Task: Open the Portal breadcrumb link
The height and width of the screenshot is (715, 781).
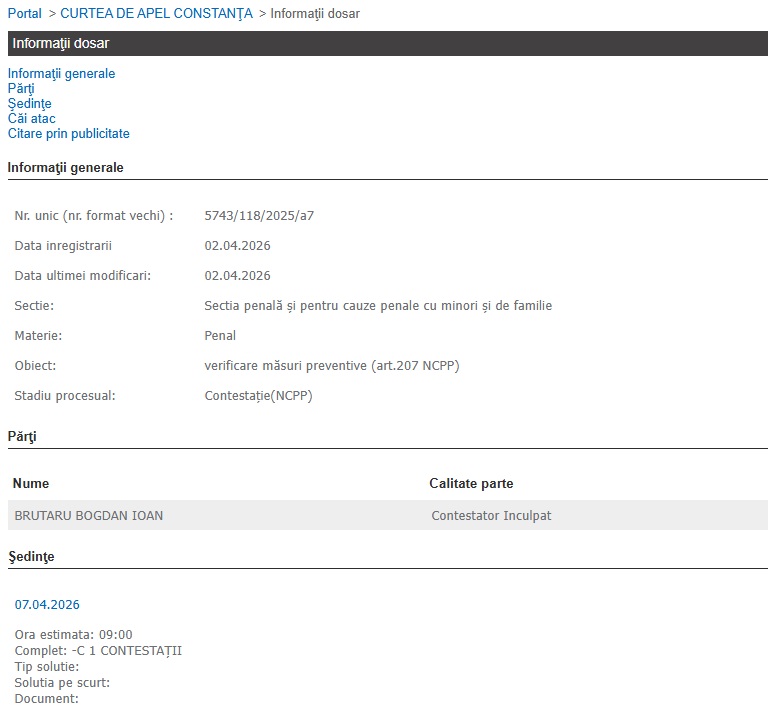Action: [x=25, y=14]
